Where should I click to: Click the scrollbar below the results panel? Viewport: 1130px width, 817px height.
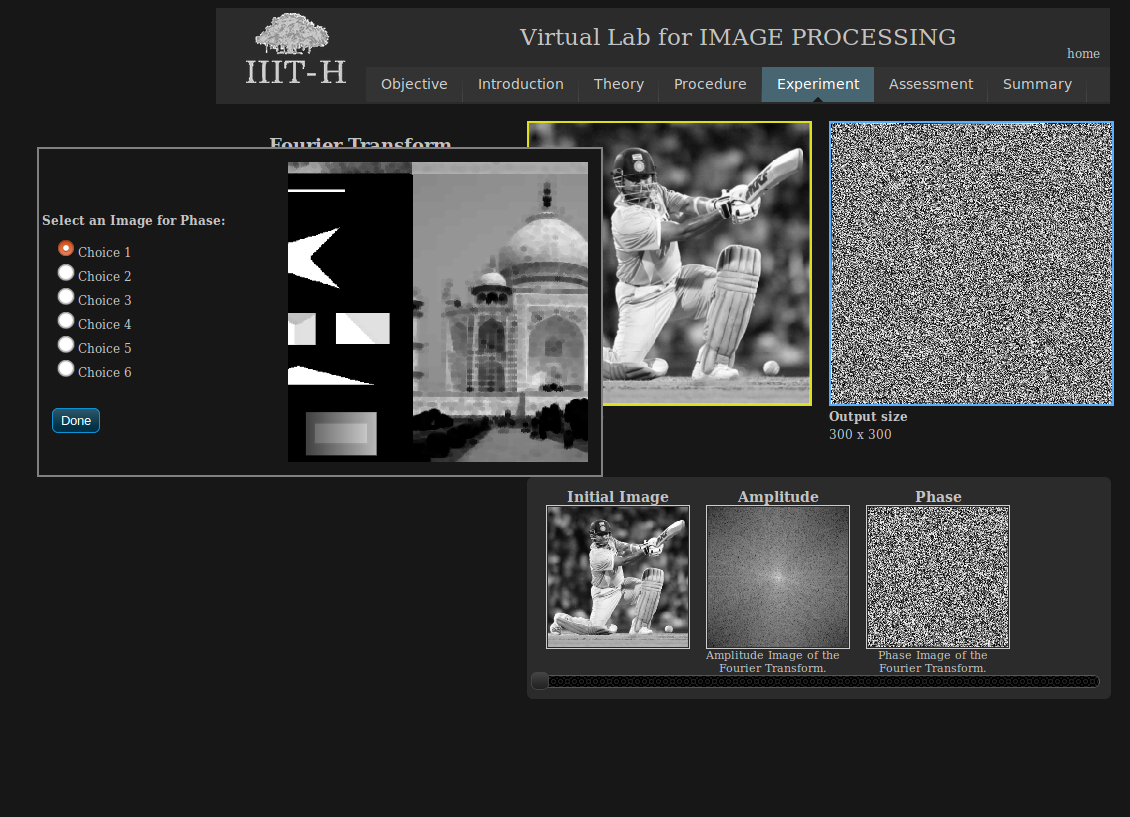click(x=815, y=681)
